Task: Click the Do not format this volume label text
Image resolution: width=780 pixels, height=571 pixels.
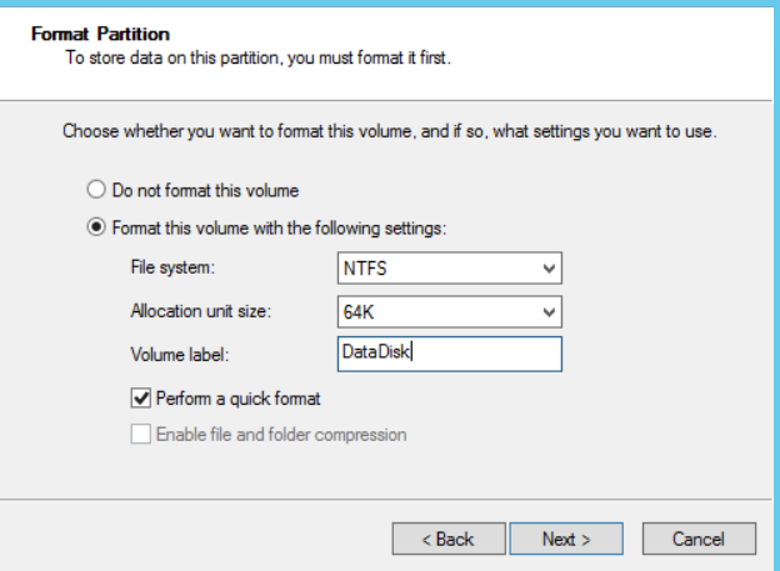Action: (x=205, y=190)
